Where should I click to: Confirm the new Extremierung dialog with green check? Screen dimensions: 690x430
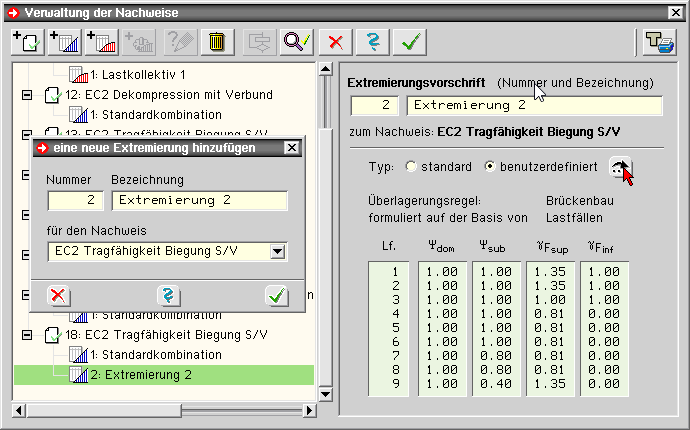277,295
